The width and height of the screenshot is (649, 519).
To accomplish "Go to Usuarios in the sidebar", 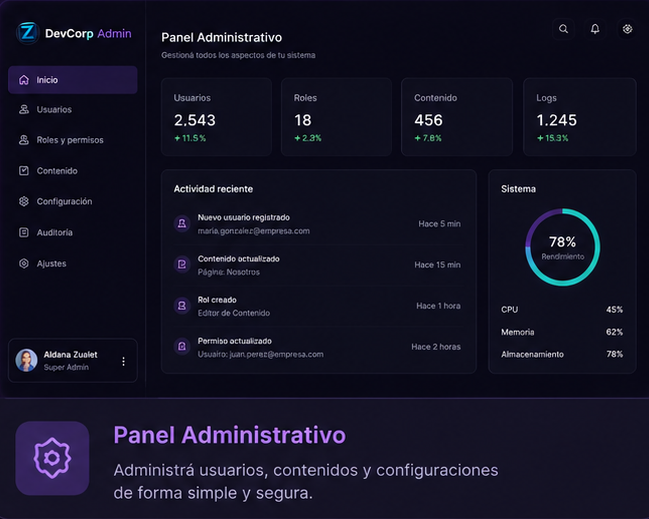I will [73, 109].
